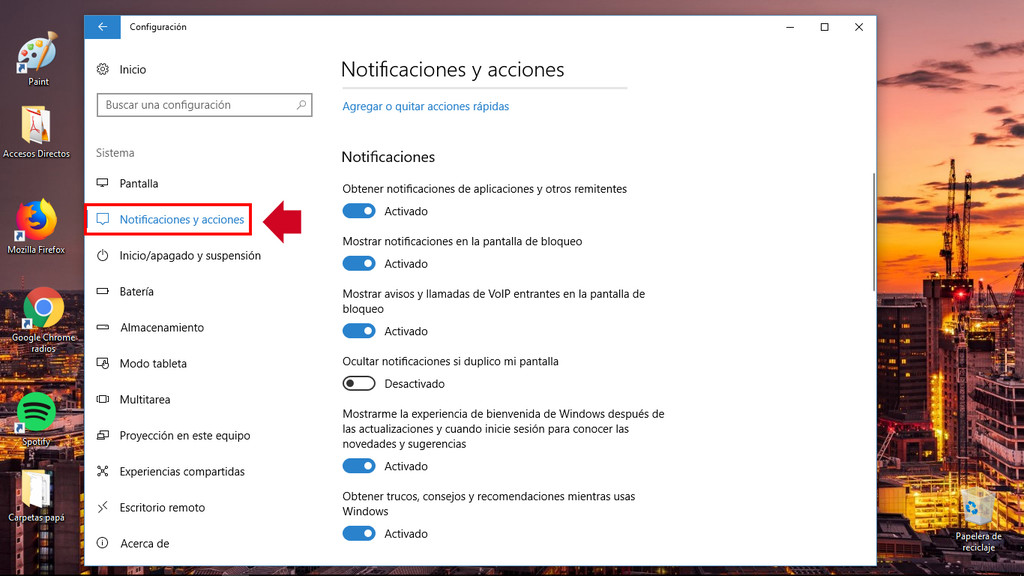Screen dimensions: 1024x576
Task: Enable Ocultar notificaciones si duplico mi pantalla
Action: [359, 383]
